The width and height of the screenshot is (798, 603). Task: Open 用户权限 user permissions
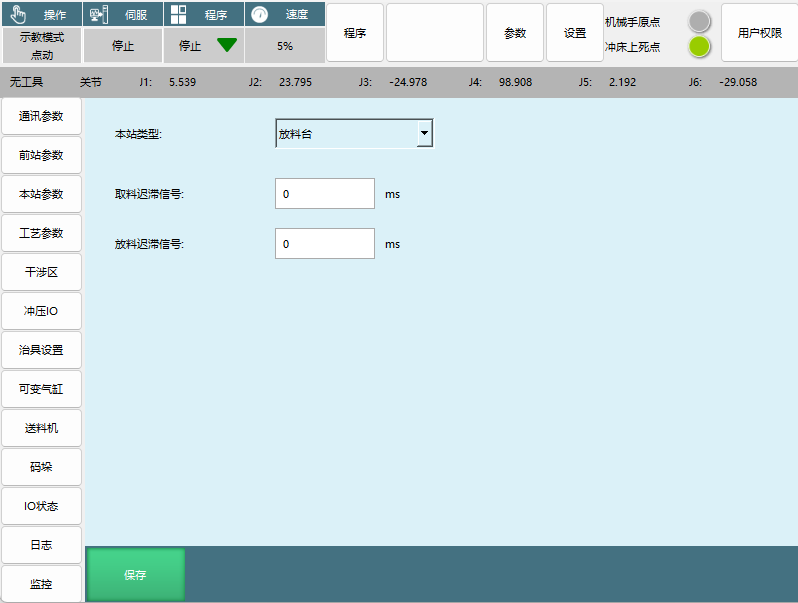(759, 33)
